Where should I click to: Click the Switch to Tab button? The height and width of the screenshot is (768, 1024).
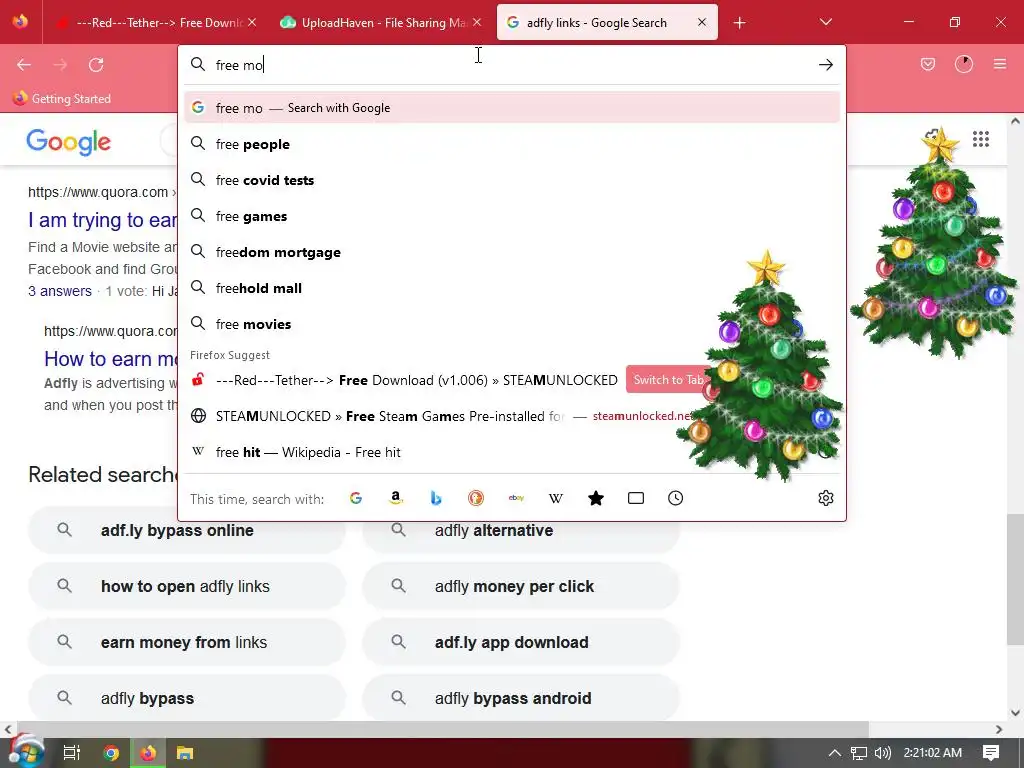[667, 380]
